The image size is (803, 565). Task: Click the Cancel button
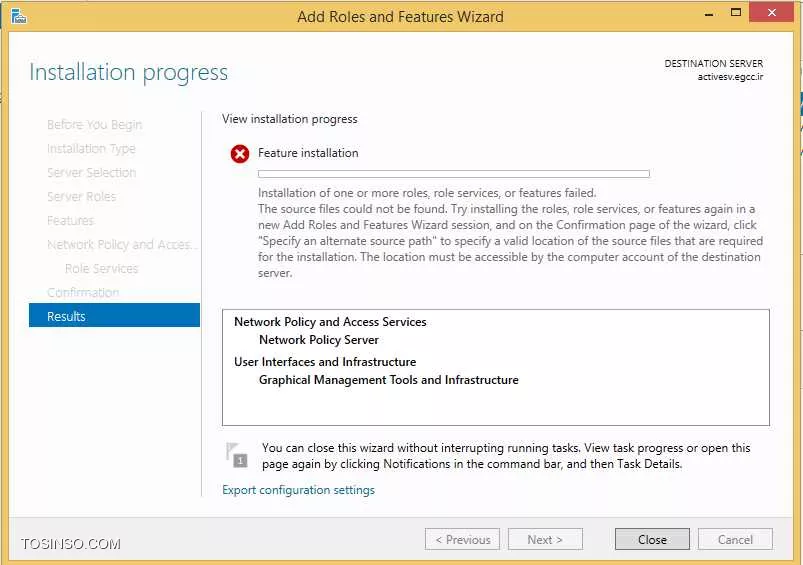[x=735, y=539]
